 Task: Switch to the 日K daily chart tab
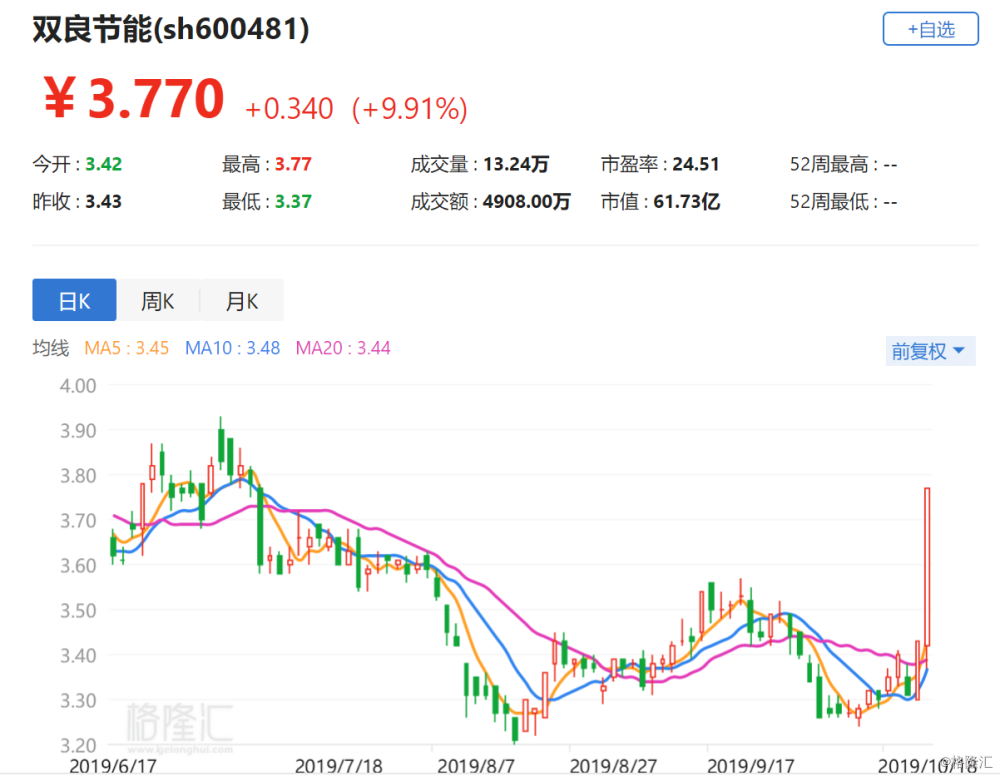tap(74, 300)
